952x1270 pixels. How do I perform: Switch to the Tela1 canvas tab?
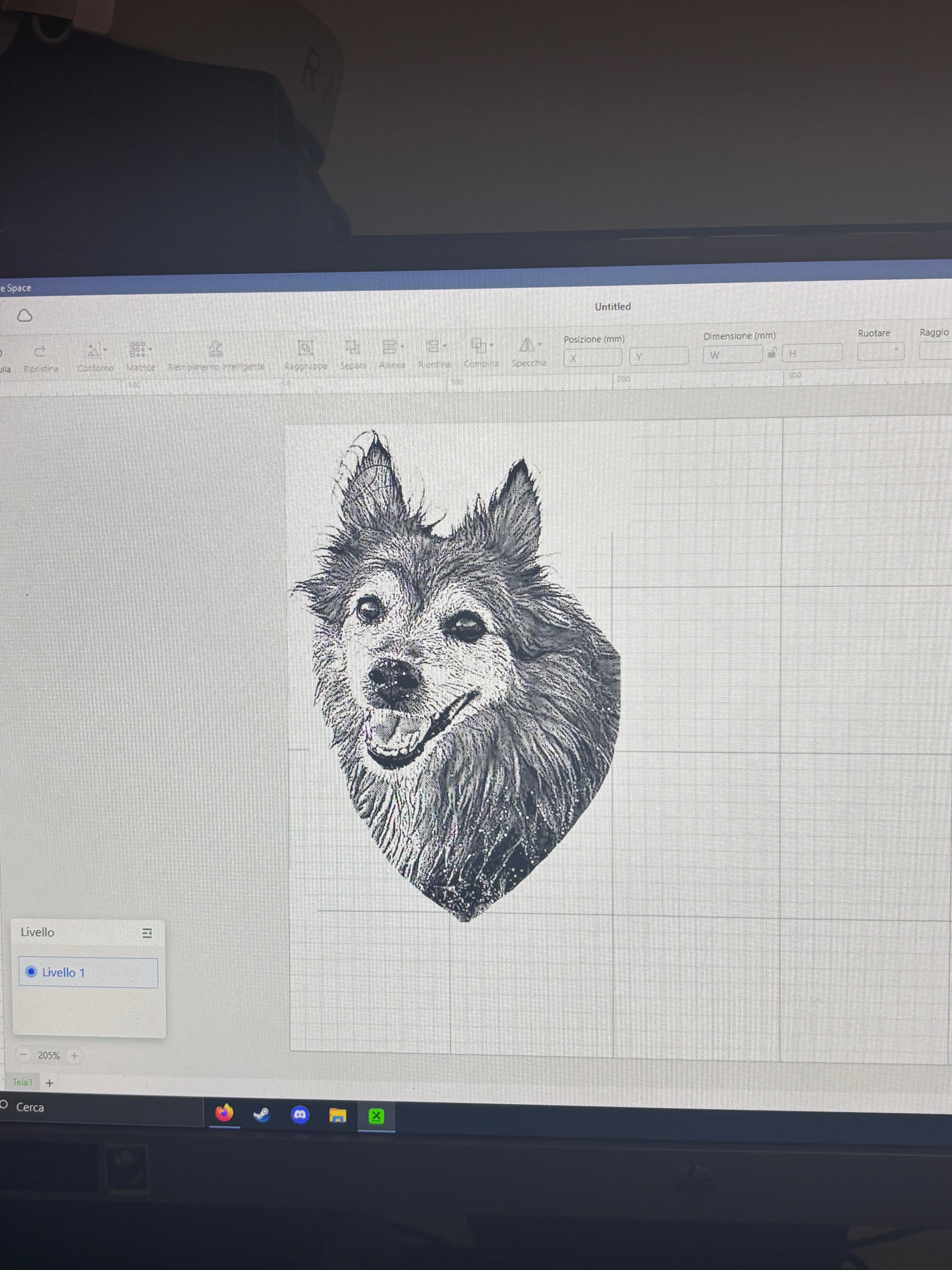tap(22, 1082)
